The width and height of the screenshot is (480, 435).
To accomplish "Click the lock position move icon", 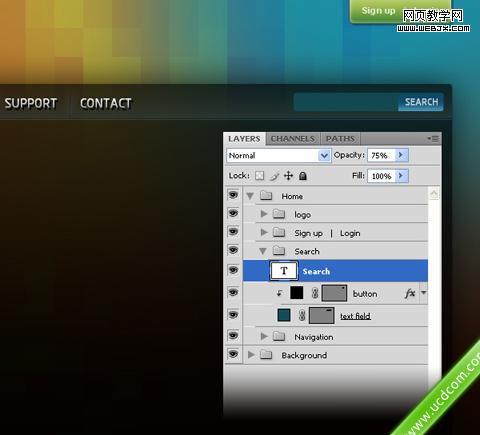I will 288,176.
